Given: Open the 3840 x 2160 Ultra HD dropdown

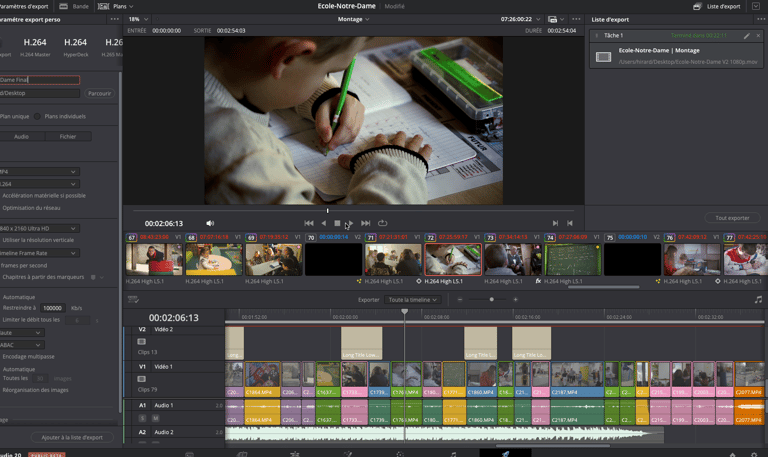Looking at the screenshot, I should coord(39,228).
